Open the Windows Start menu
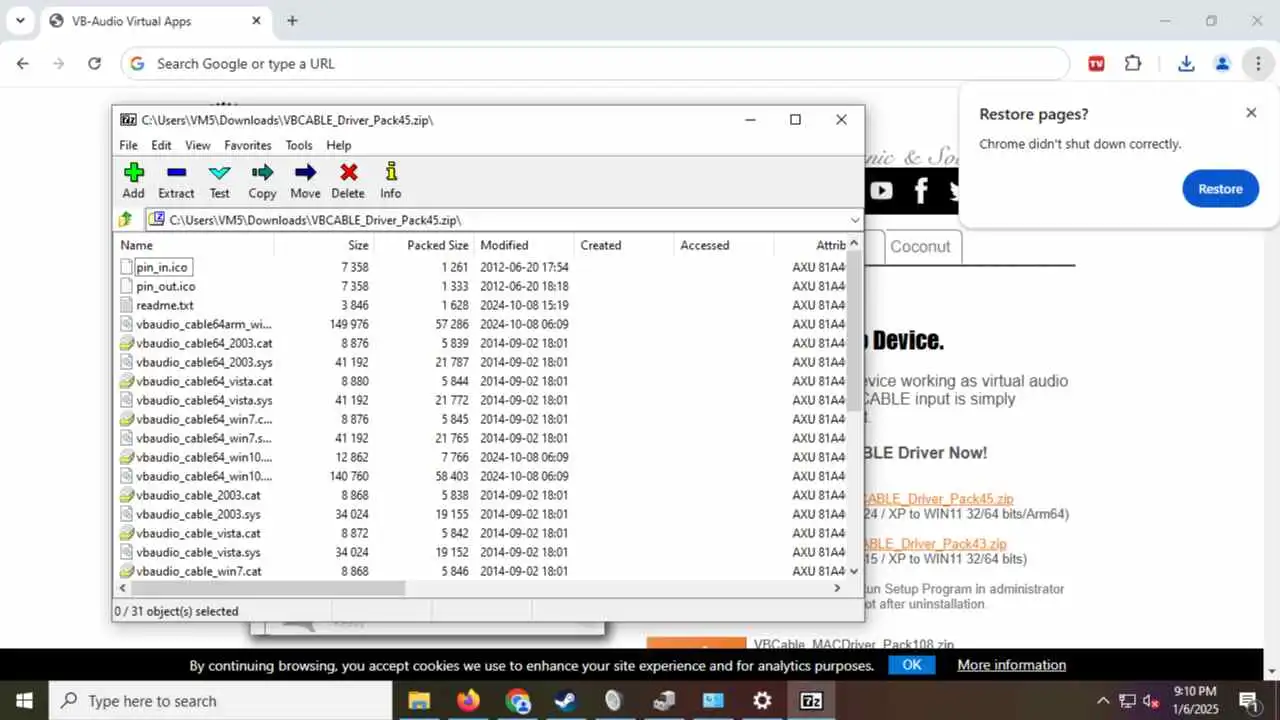The width and height of the screenshot is (1280, 720). coord(24,701)
